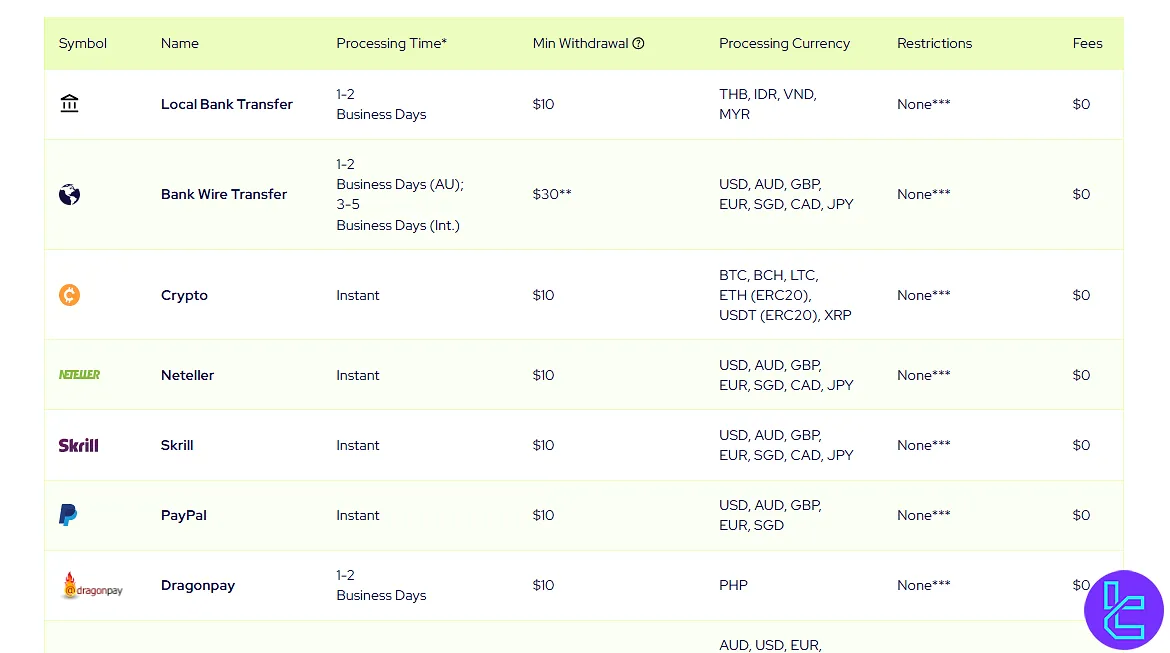
Task: Click the blue PayPal logo
Action: click(x=68, y=515)
